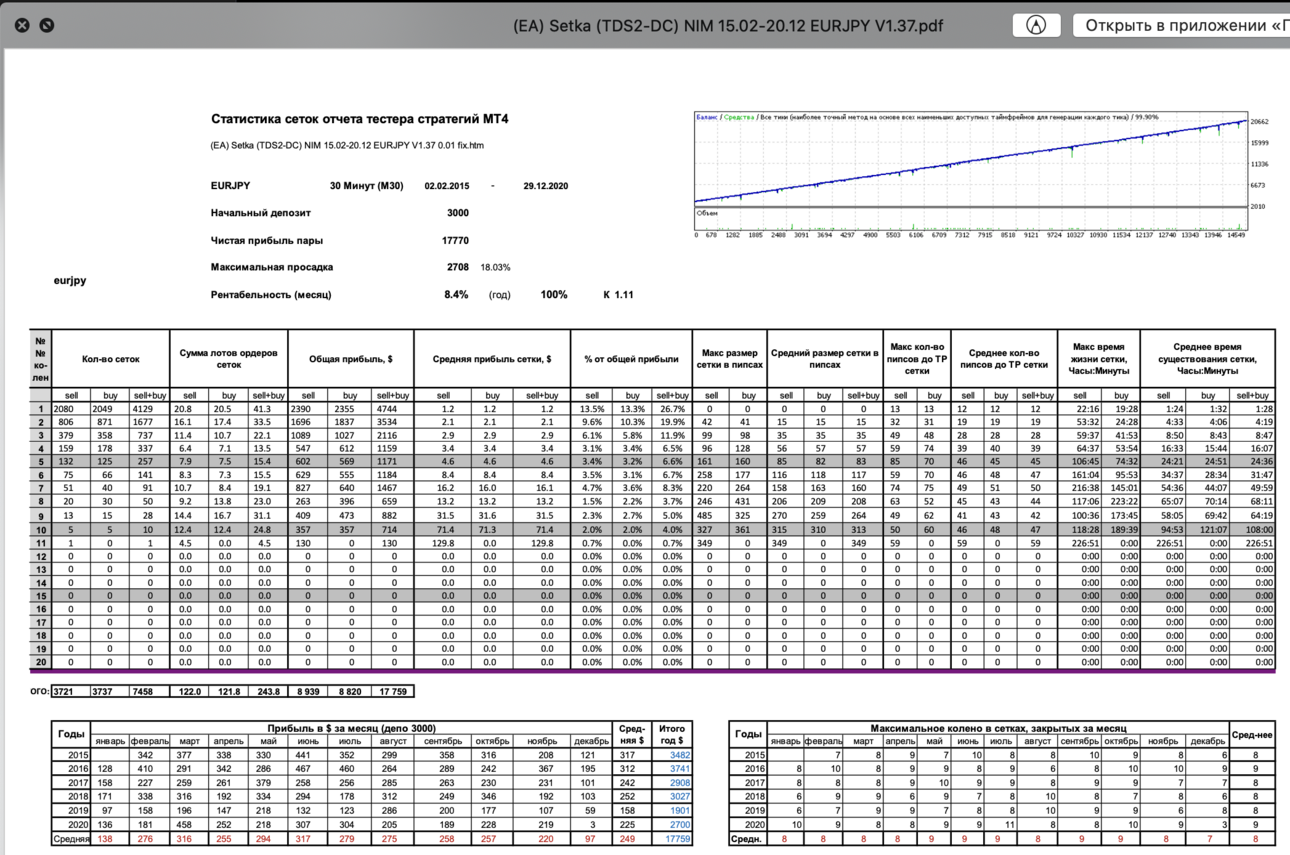Click the 'Макс кол-во пипсов до ТР сетки' header

tap(916, 359)
